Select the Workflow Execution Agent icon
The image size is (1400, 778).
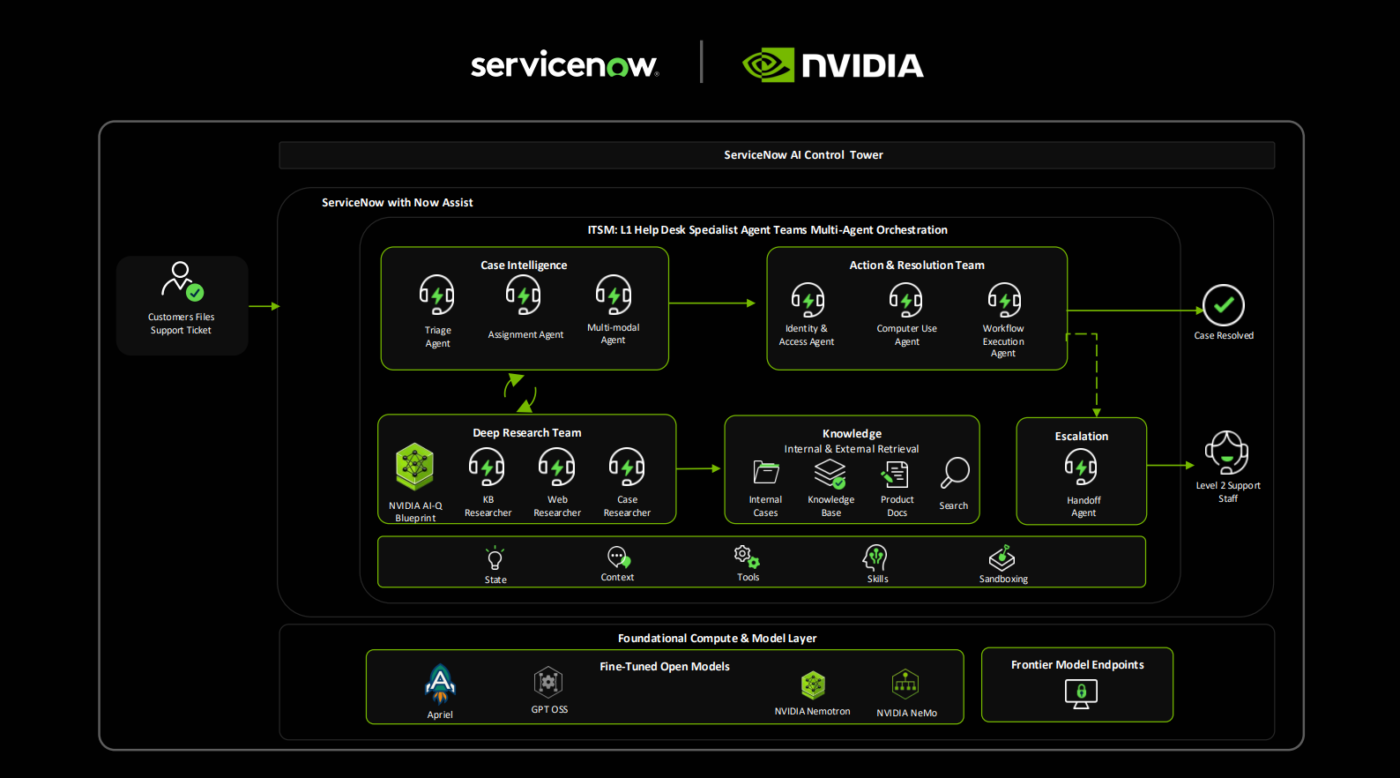tap(1003, 301)
